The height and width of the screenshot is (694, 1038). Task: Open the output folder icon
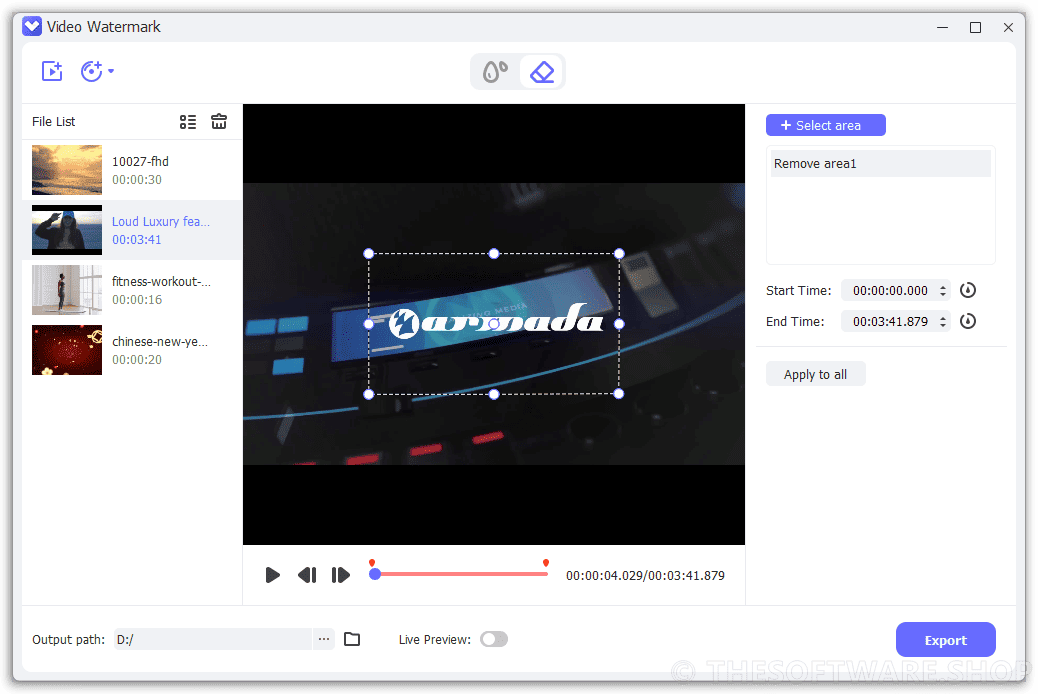352,639
